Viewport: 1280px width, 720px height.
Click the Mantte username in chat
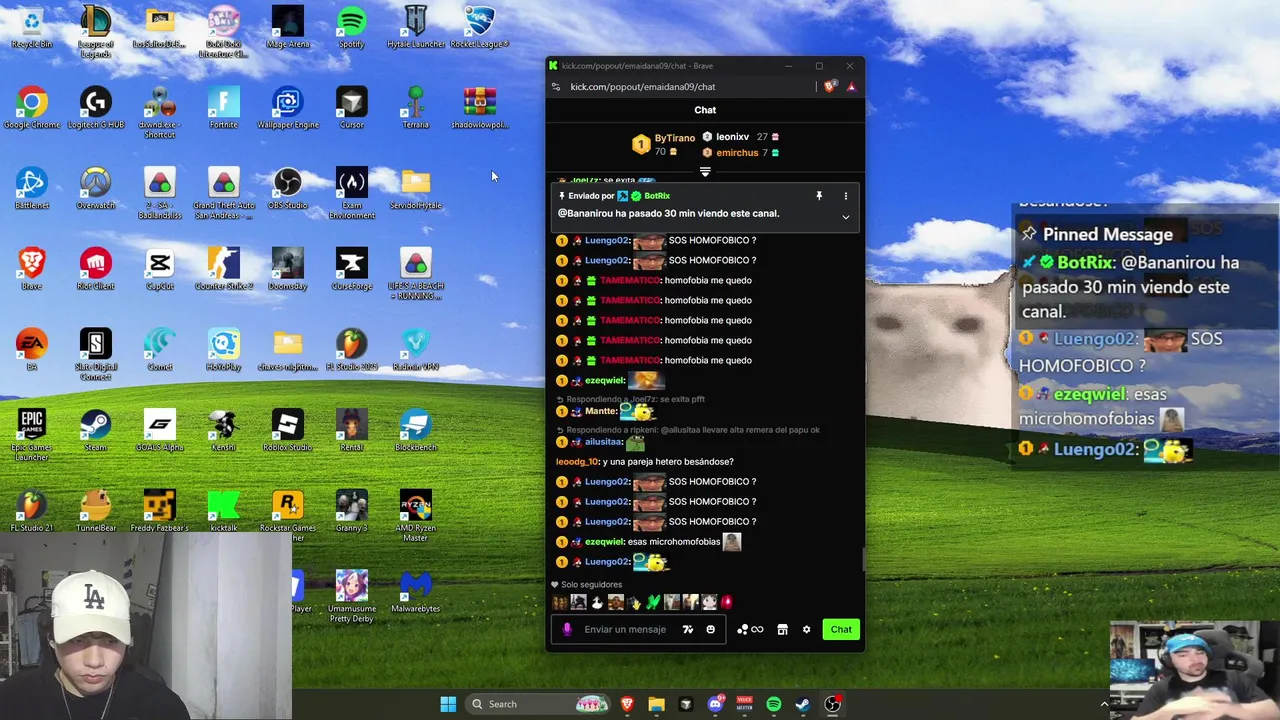click(x=600, y=411)
